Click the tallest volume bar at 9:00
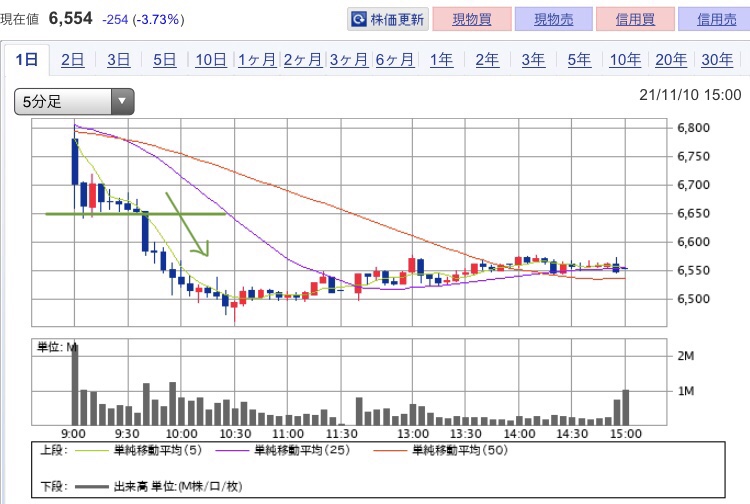Viewport: 750px width, 504px height. [x=75, y=385]
